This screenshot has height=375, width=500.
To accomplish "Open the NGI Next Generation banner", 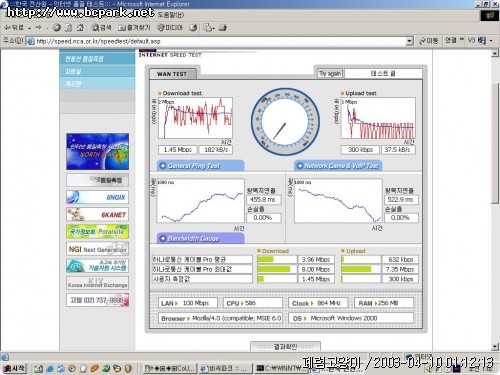I will click(97, 249).
